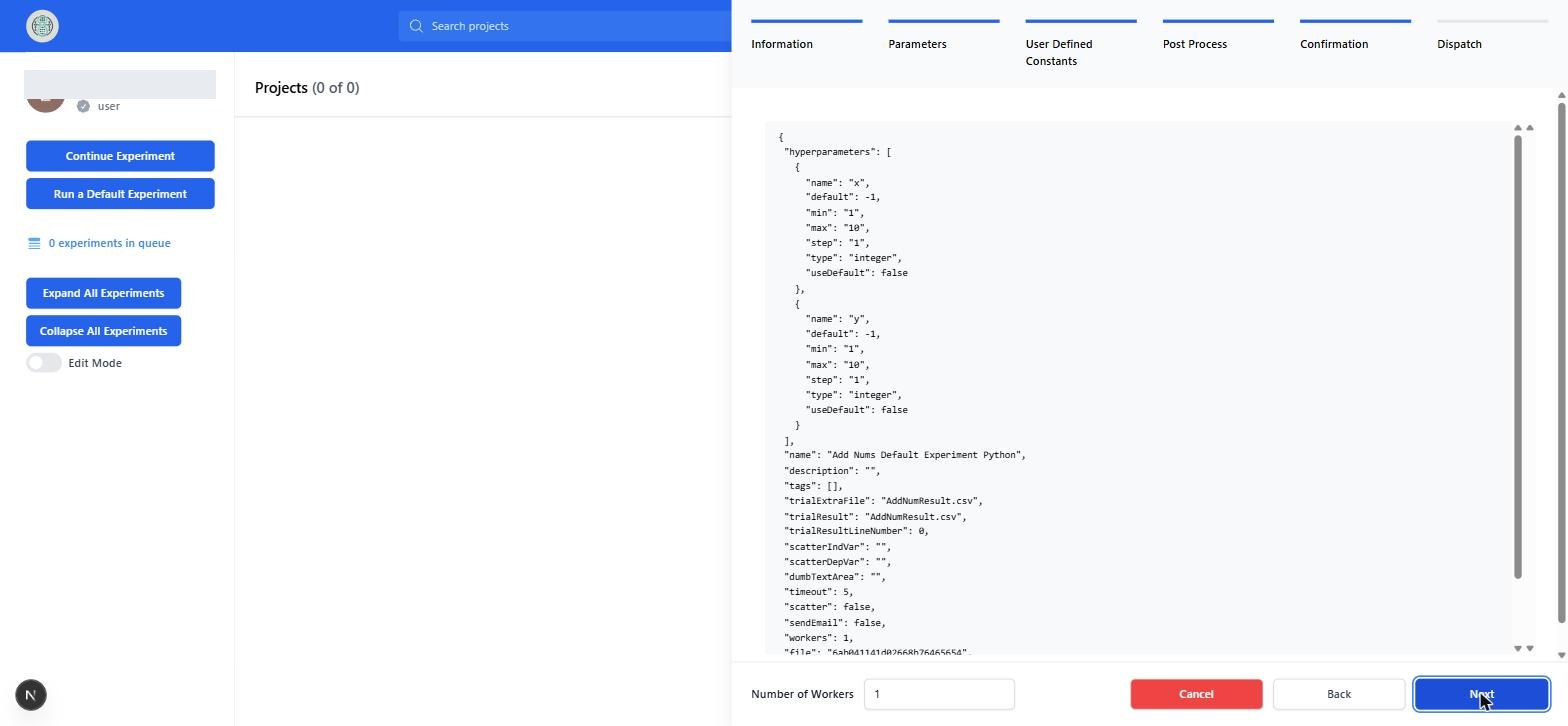Open the Next.js dev tools badge

(31, 695)
